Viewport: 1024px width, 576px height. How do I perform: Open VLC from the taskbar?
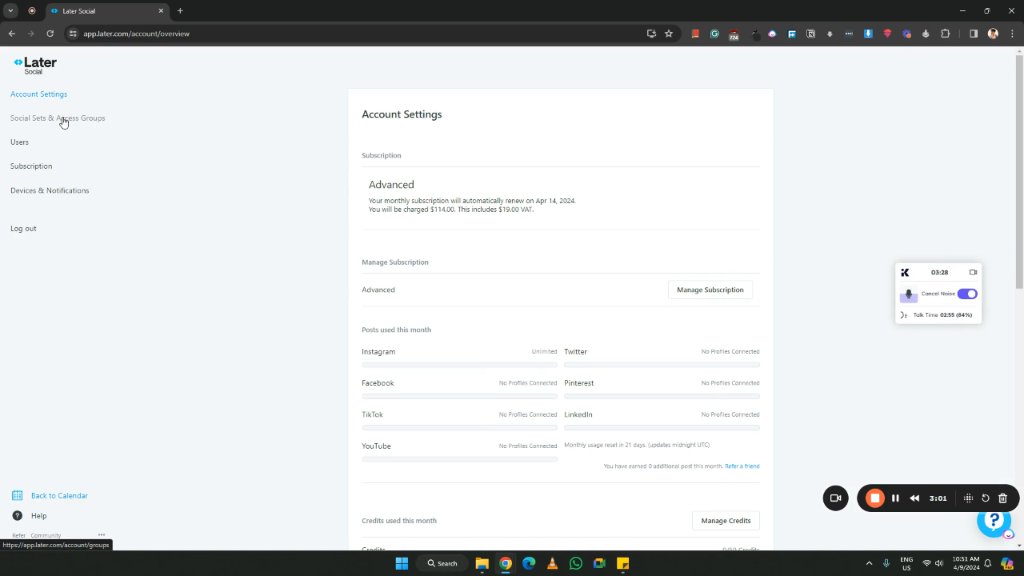[552, 564]
